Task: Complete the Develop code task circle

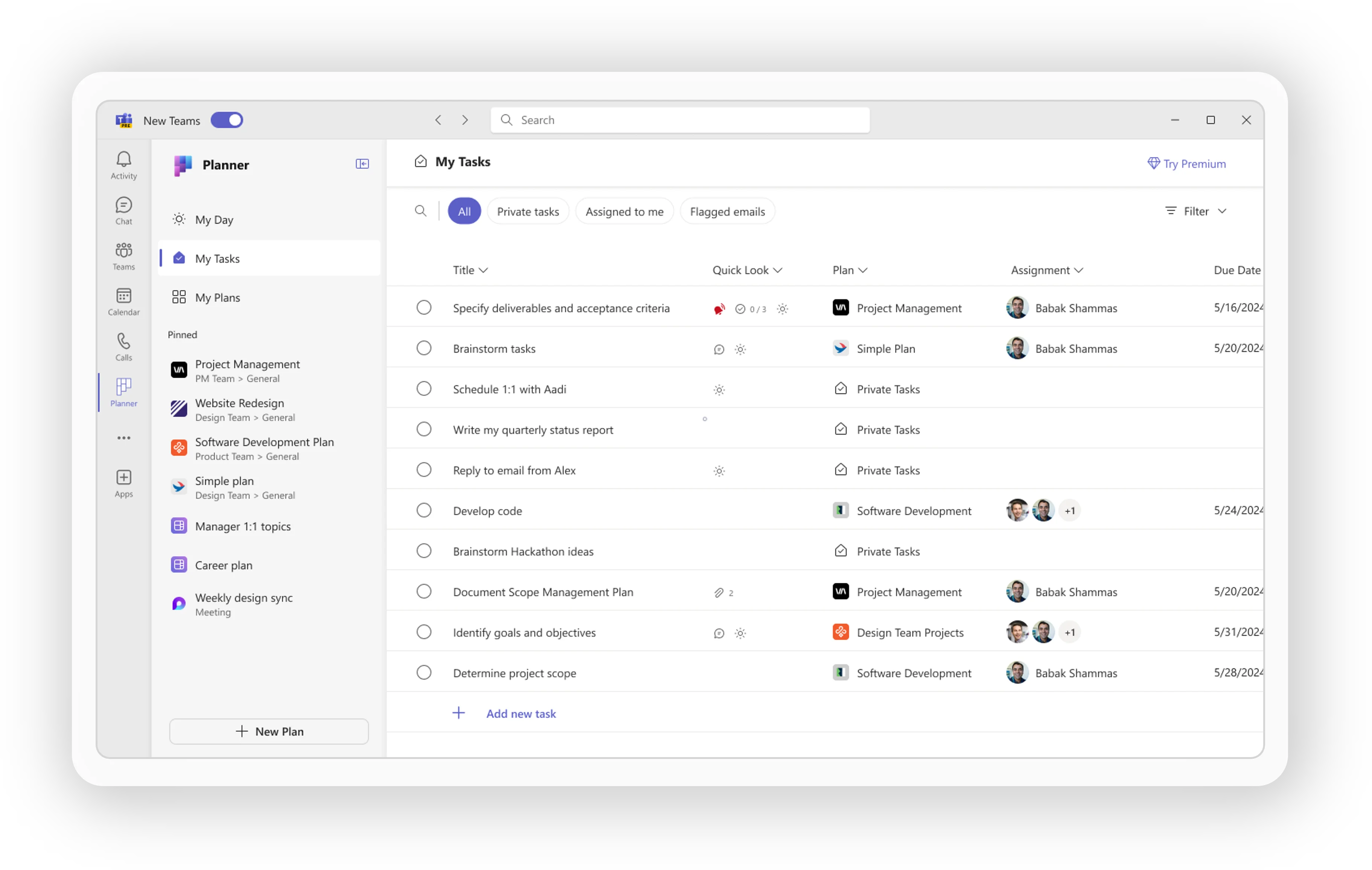Action: coord(424,511)
